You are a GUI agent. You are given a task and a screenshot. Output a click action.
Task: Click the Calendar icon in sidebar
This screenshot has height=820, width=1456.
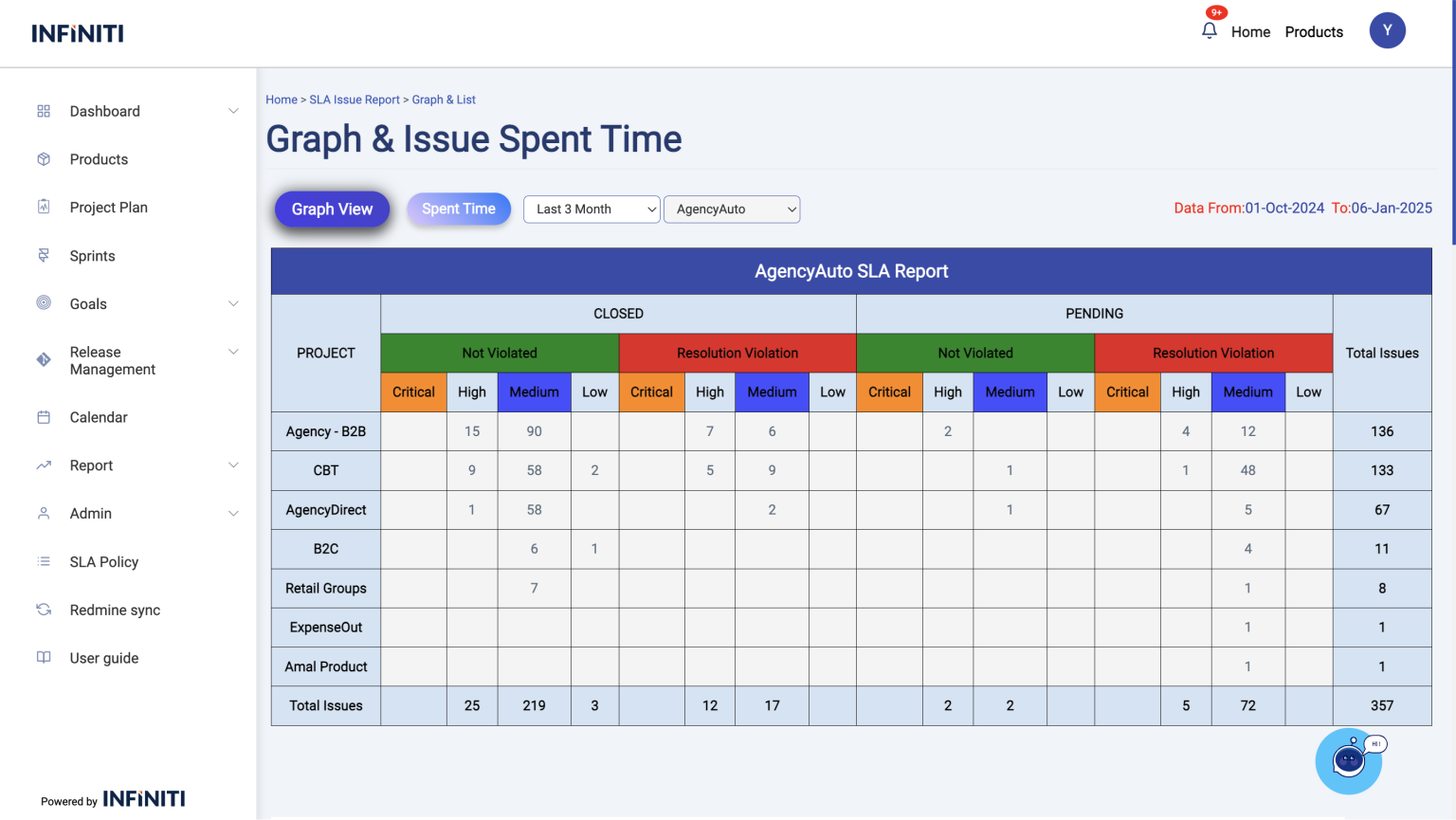click(44, 417)
